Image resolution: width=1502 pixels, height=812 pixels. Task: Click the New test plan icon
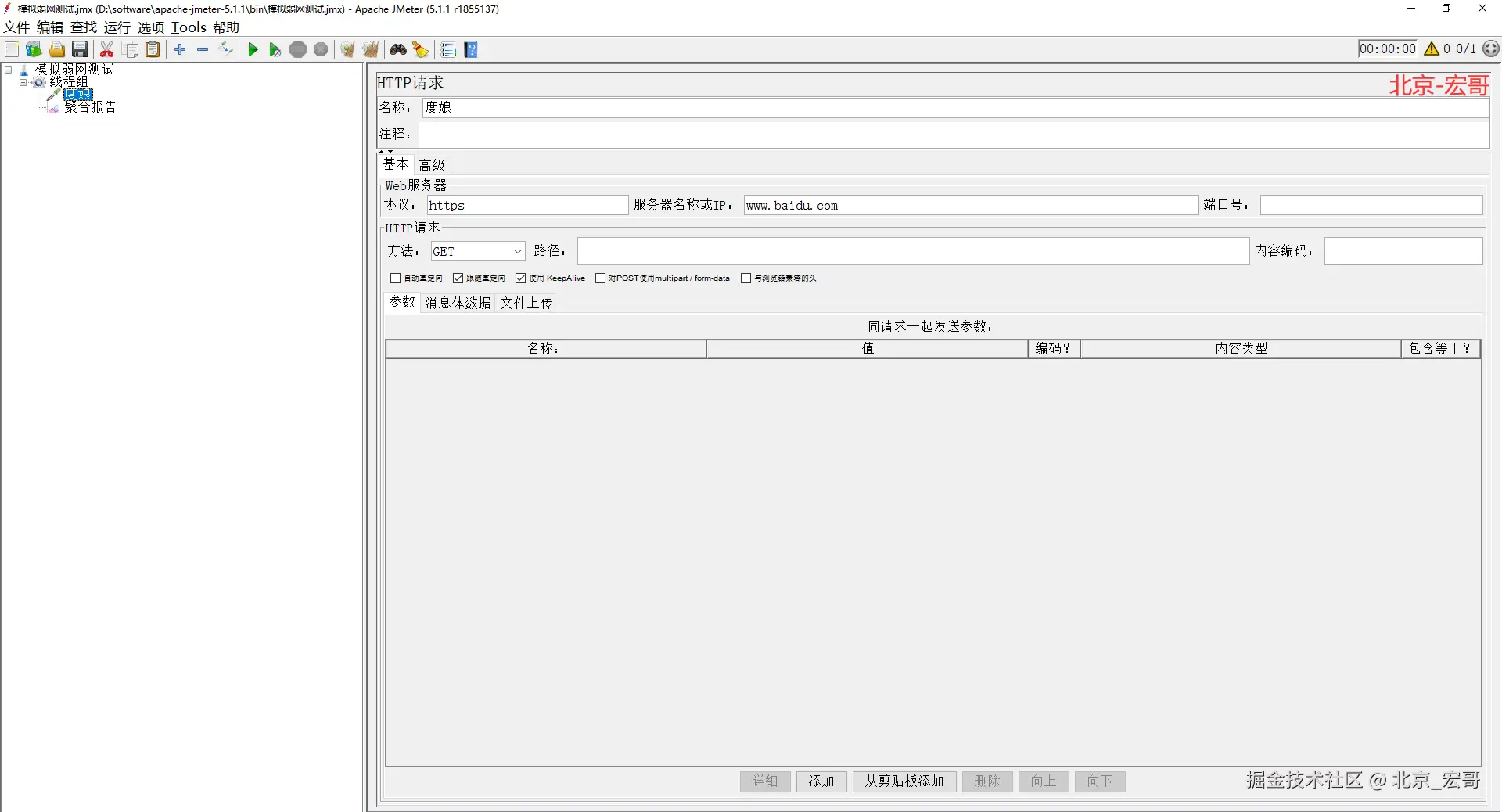(12, 49)
